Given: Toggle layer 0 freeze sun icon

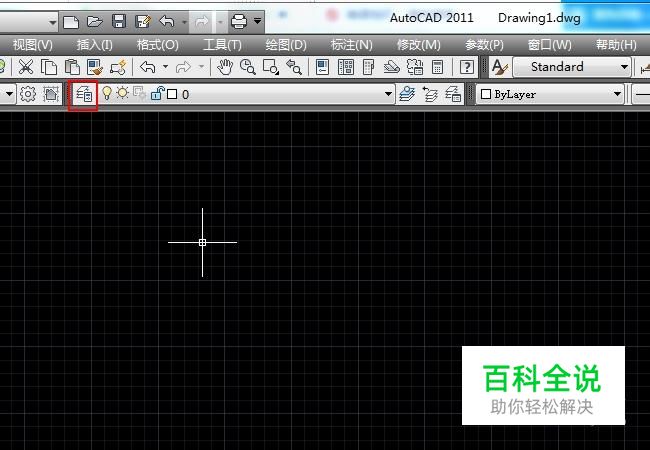Looking at the screenshot, I should point(123,93).
